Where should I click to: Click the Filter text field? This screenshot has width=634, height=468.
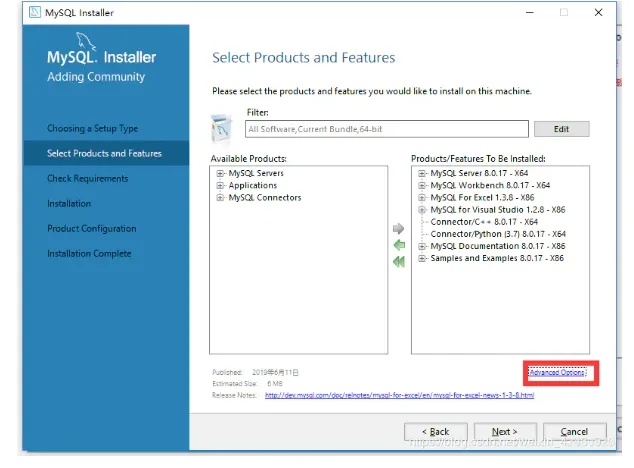click(387, 129)
